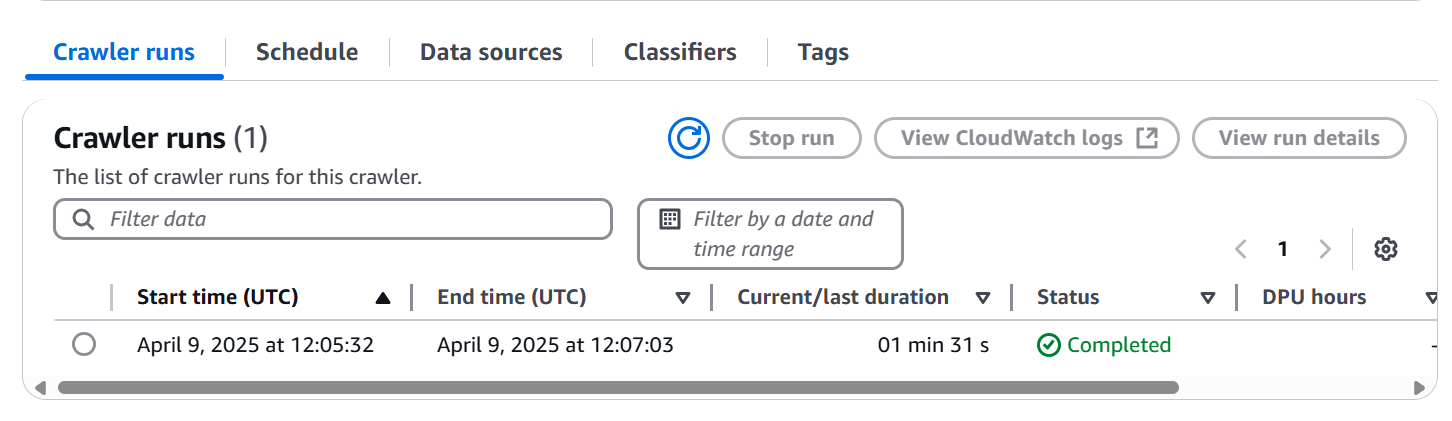Select the April 9, 2025 crawler run radio
This screenshot has width=1452, height=421.
pyautogui.click(x=84, y=345)
